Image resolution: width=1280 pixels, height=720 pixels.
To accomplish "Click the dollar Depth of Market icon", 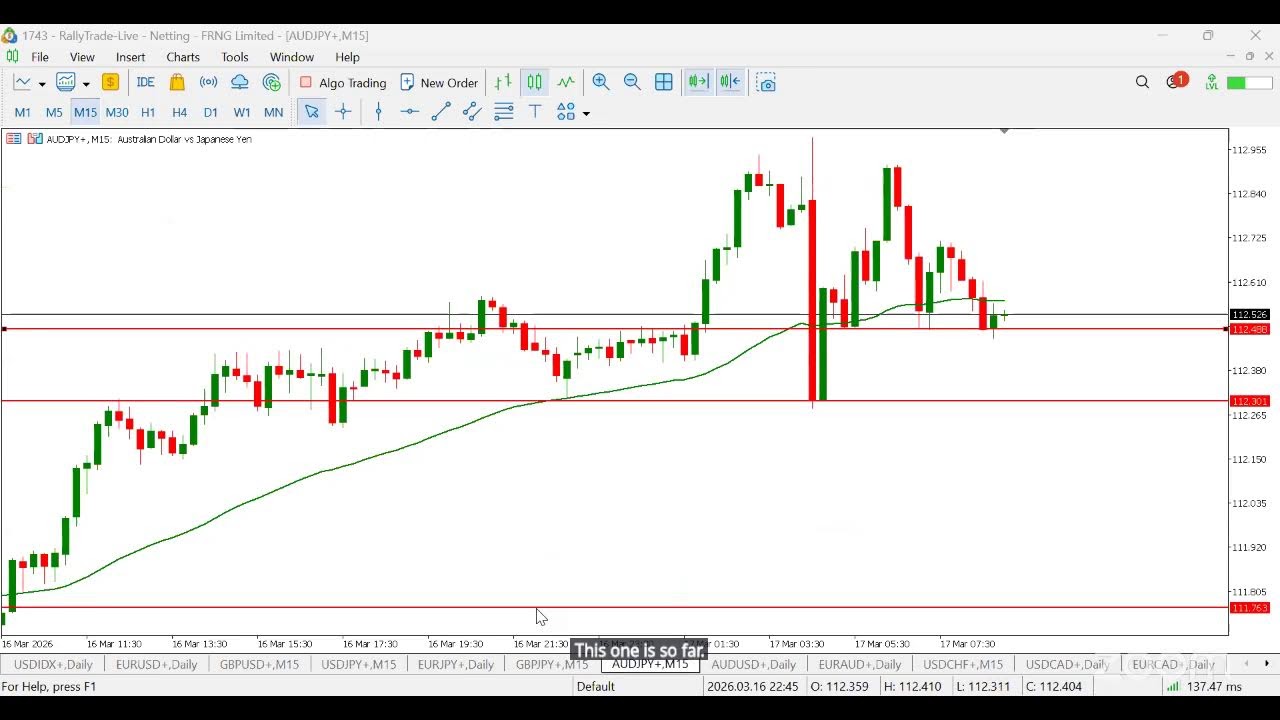I will click(111, 83).
